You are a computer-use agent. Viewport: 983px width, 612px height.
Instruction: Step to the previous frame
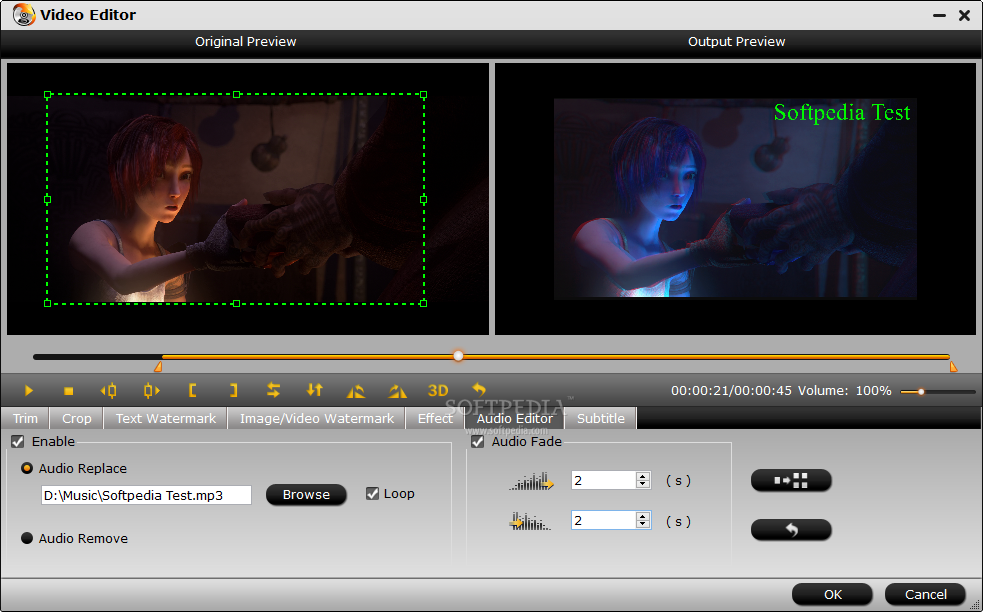pyautogui.click(x=108, y=391)
